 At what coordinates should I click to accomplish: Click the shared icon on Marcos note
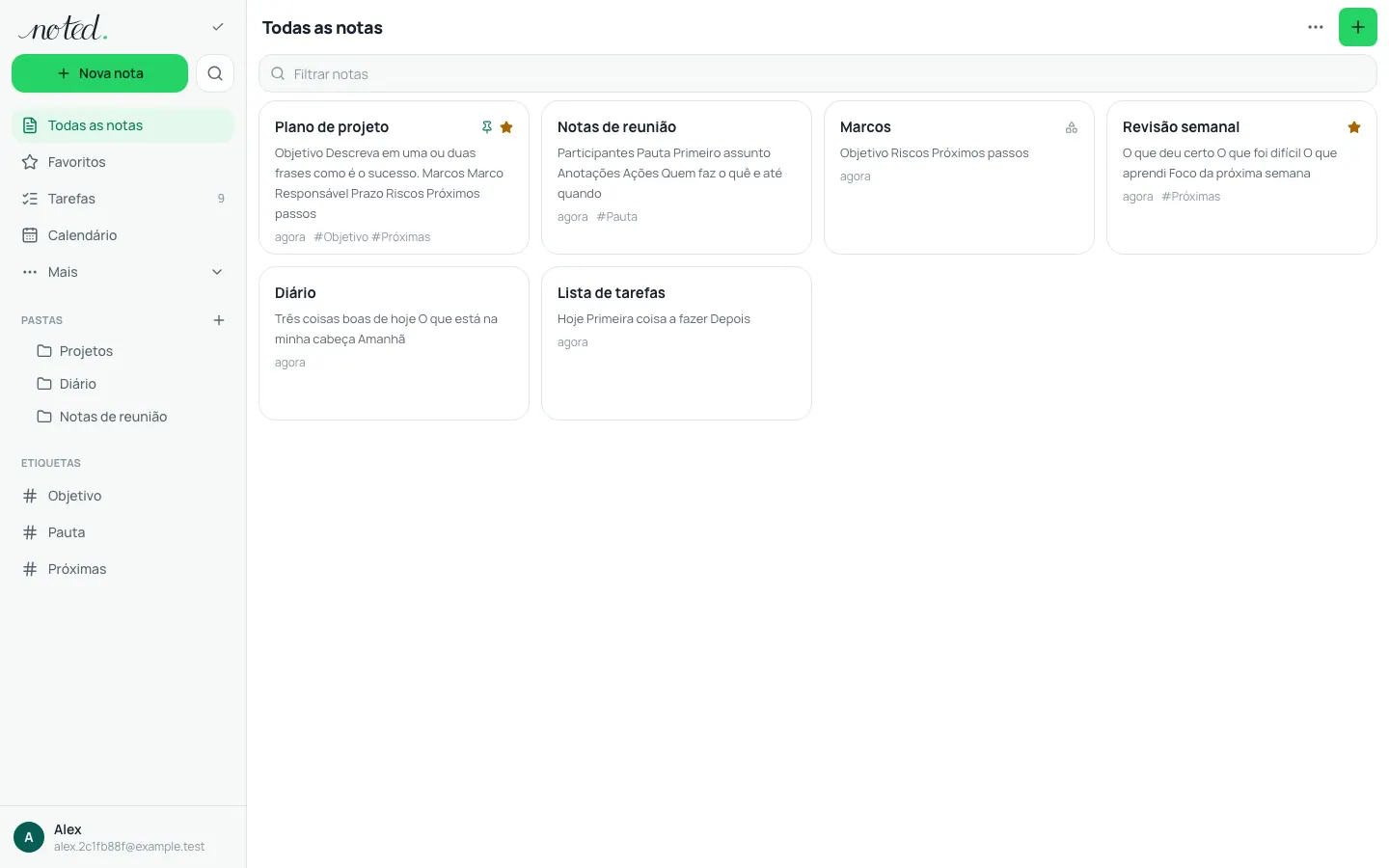click(1072, 127)
